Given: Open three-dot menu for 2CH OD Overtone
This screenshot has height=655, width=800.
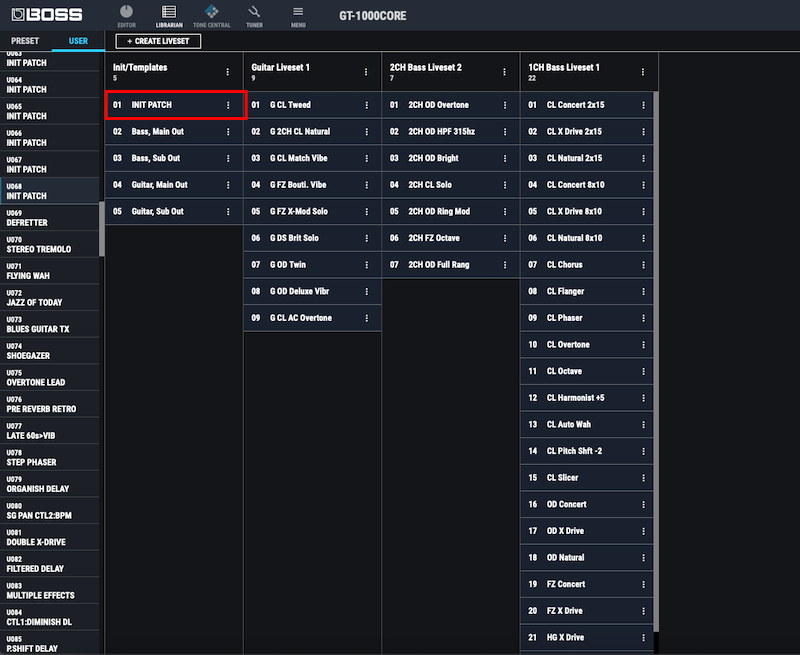Looking at the screenshot, I should click(505, 105).
